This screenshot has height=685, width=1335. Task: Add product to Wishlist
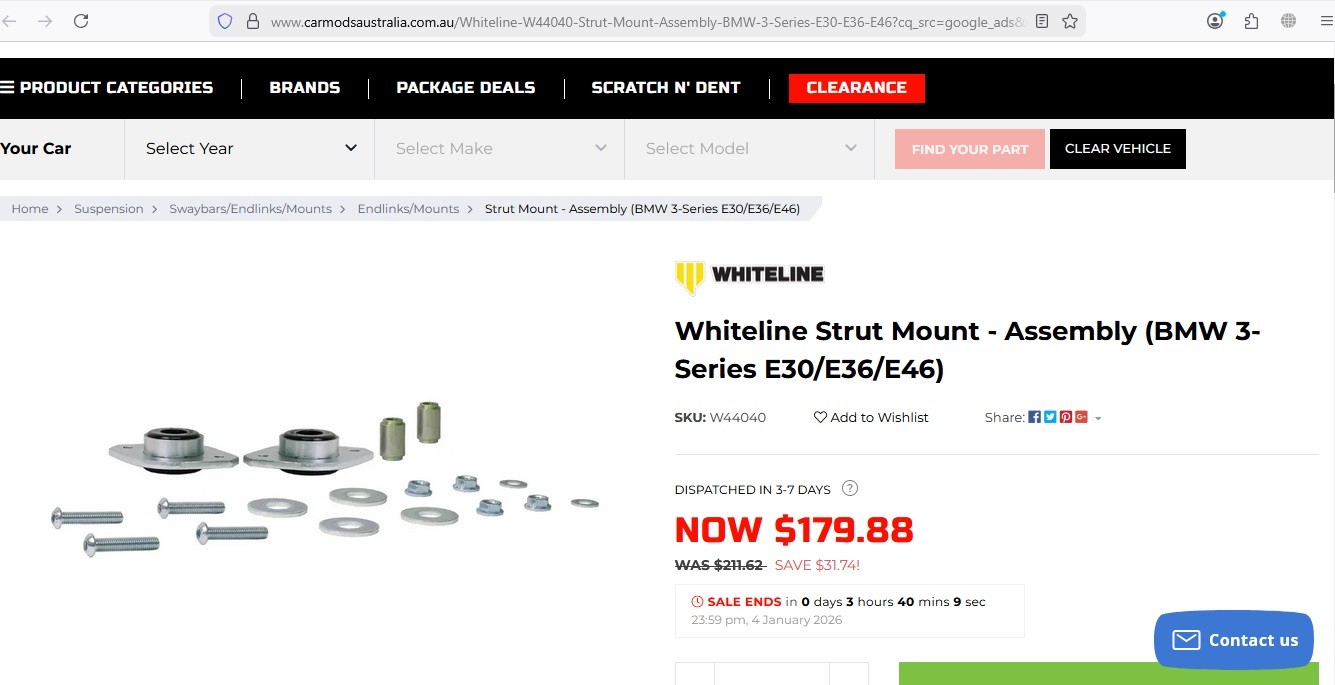click(x=871, y=417)
